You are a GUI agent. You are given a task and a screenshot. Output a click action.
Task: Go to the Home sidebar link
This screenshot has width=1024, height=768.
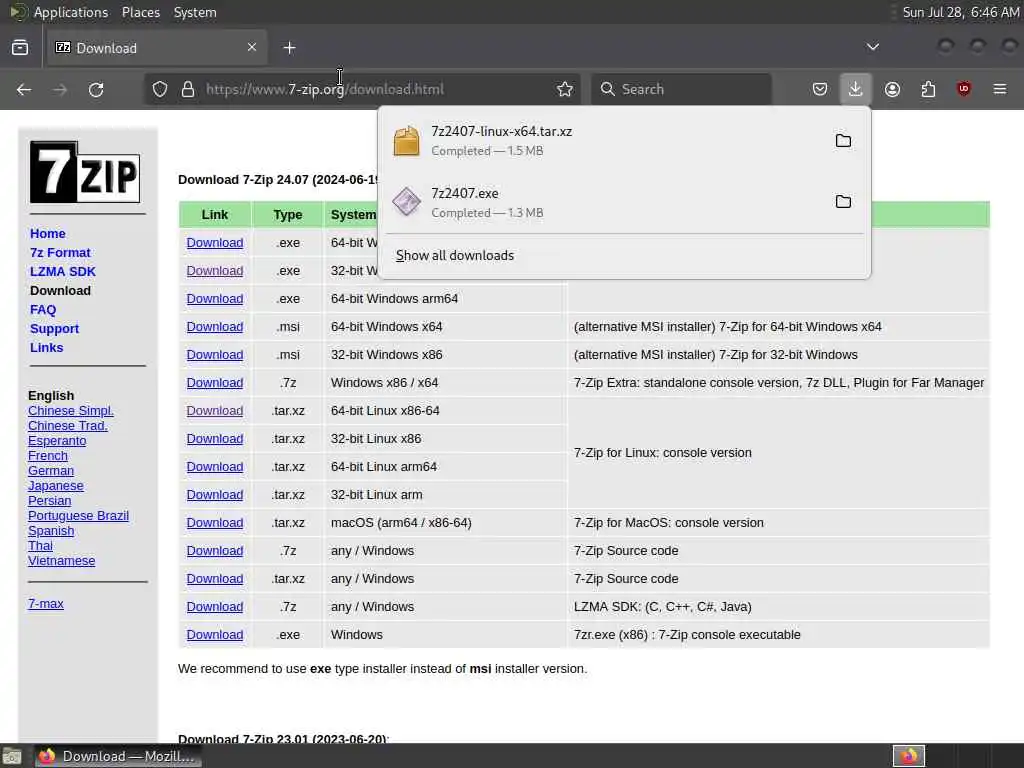click(48, 233)
